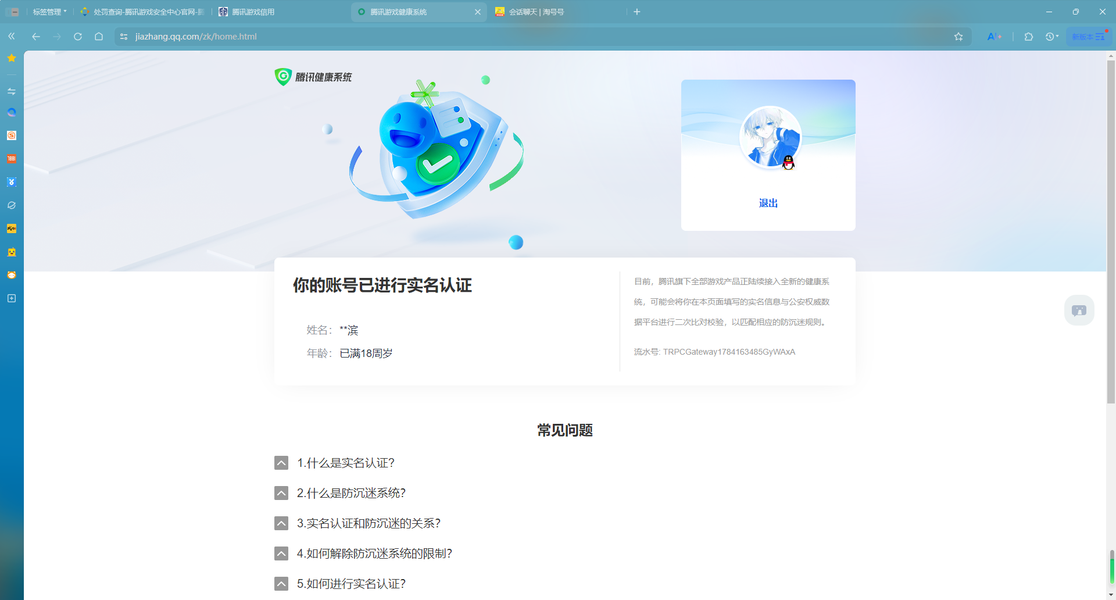Restore down the browser window

click(1075, 12)
